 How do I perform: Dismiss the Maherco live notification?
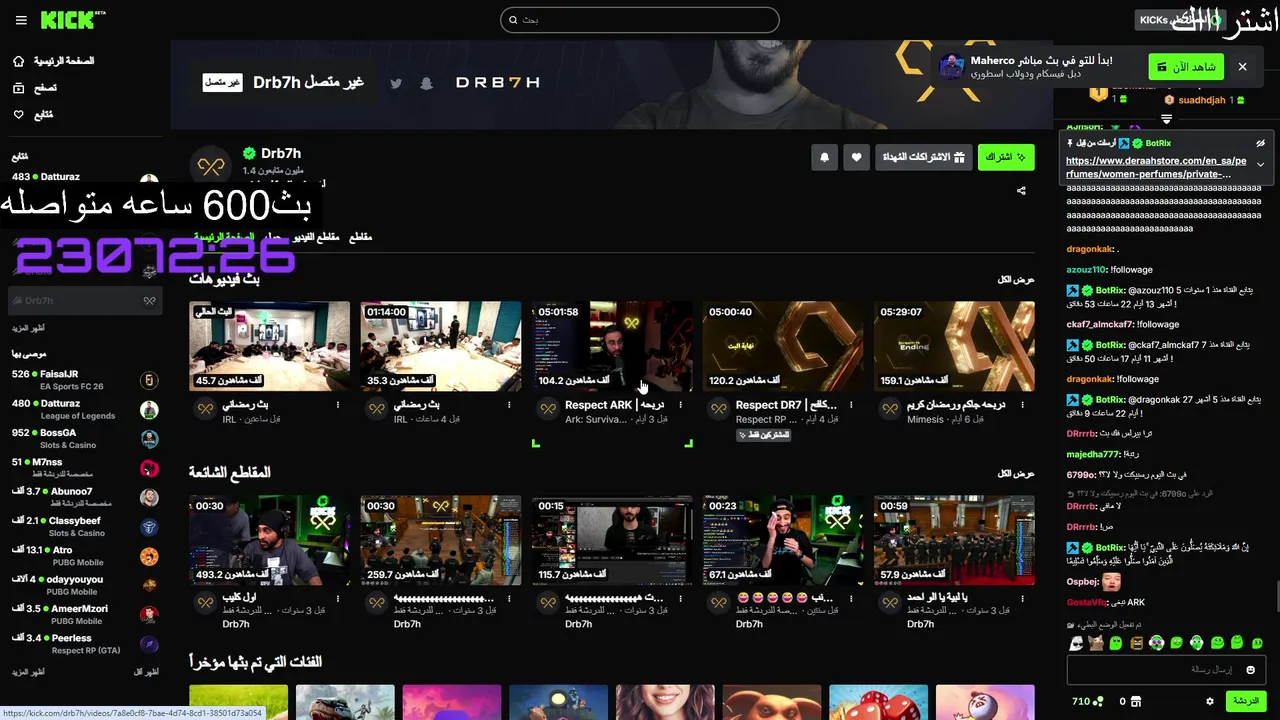(x=1243, y=67)
